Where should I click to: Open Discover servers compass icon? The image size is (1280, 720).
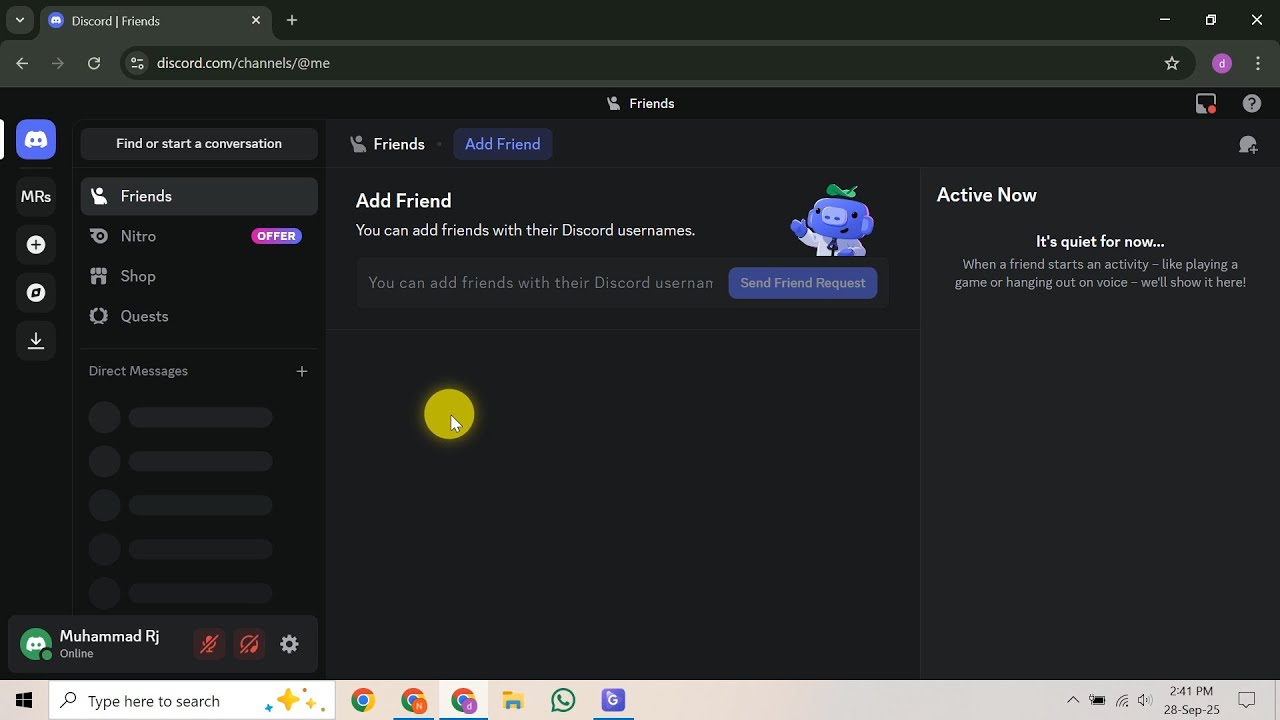point(36,293)
